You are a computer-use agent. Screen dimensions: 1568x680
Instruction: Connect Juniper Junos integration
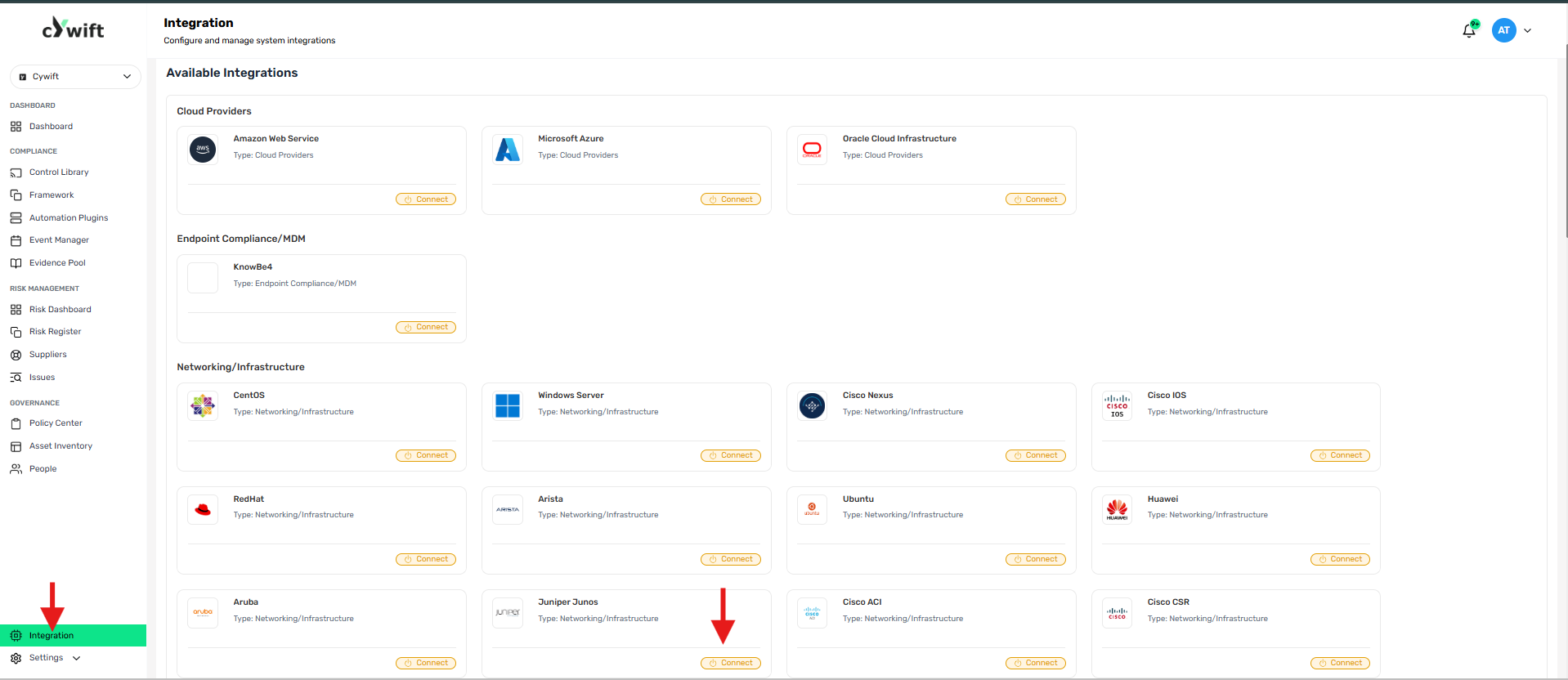pyautogui.click(x=731, y=664)
